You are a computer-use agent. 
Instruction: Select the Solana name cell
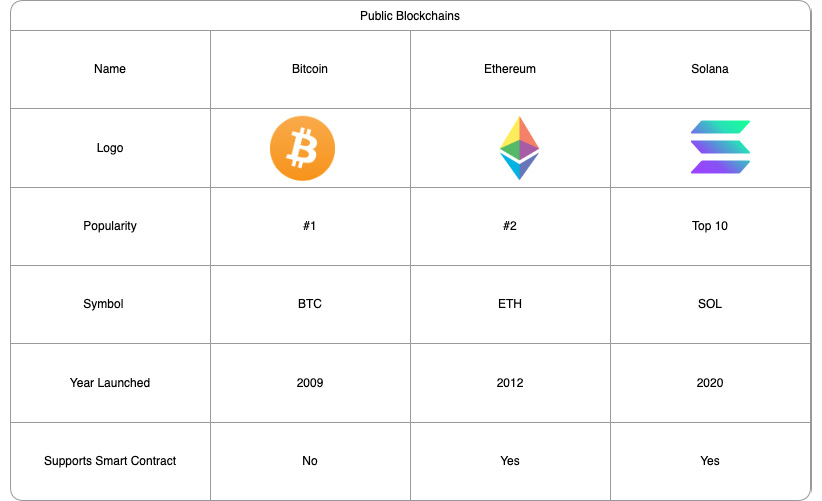[x=710, y=69]
